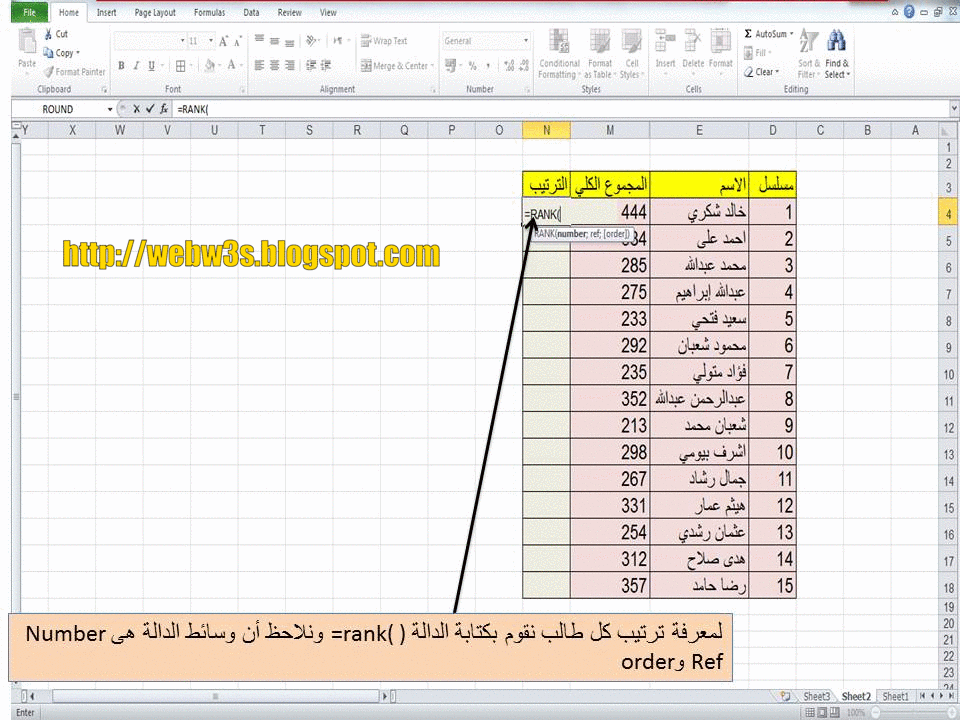Switch to the Review tab
Image resolution: width=960 pixels, height=720 pixels.
click(x=290, y=12)
